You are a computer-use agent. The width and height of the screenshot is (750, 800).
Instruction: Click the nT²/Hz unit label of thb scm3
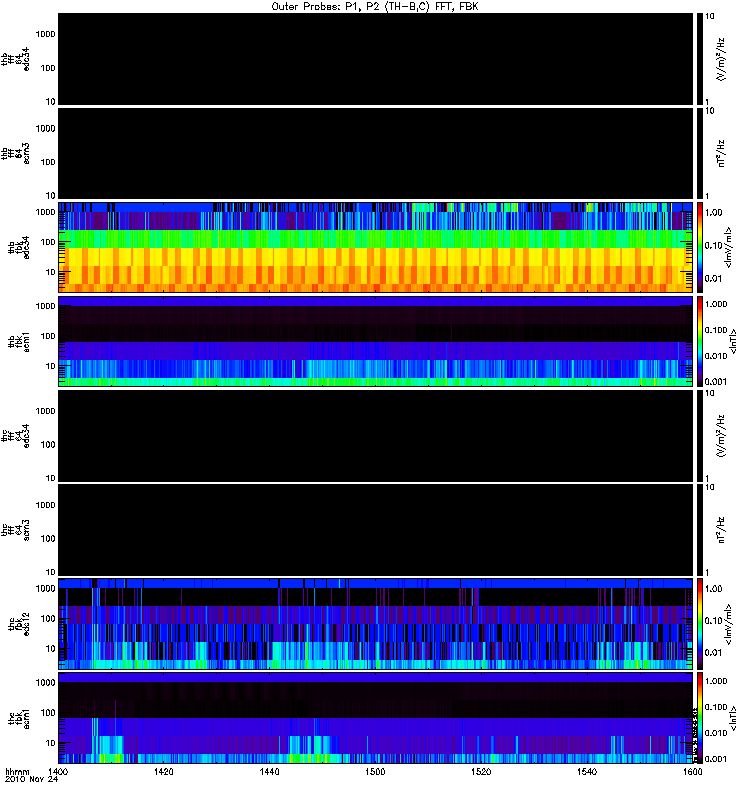[x=720, y=153]
